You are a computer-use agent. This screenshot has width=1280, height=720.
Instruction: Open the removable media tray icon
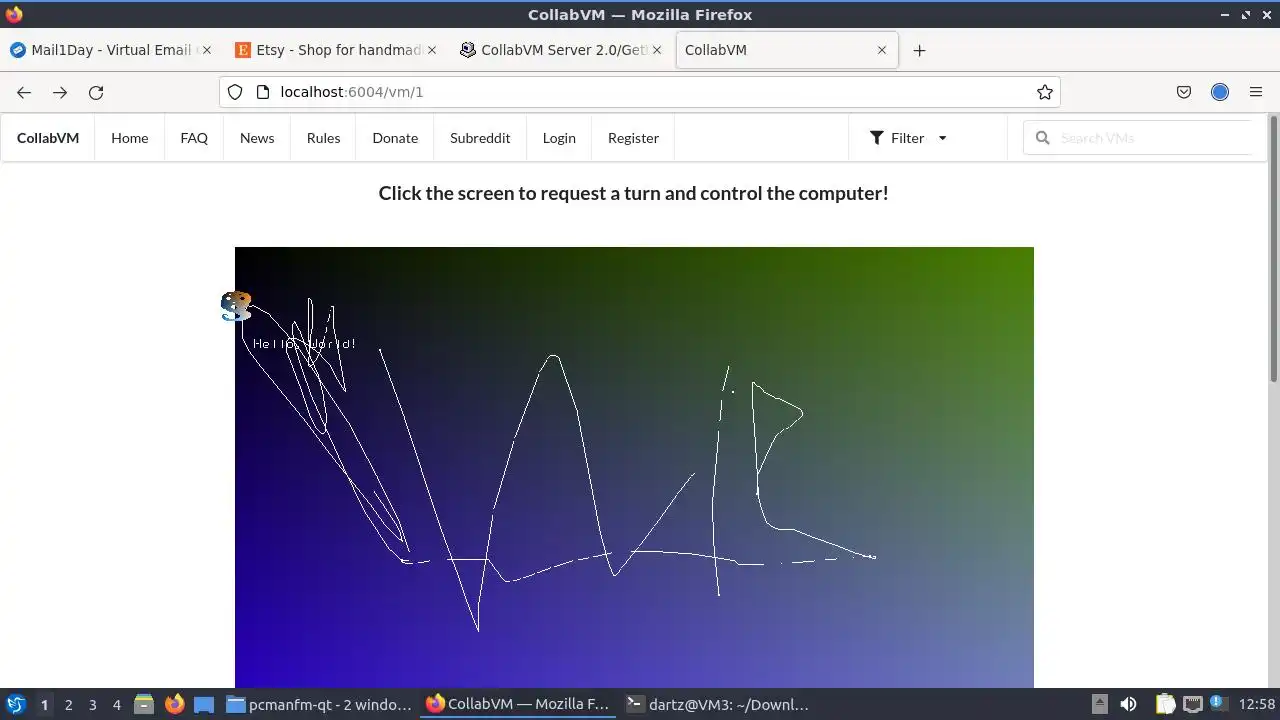pos(1099,704)
